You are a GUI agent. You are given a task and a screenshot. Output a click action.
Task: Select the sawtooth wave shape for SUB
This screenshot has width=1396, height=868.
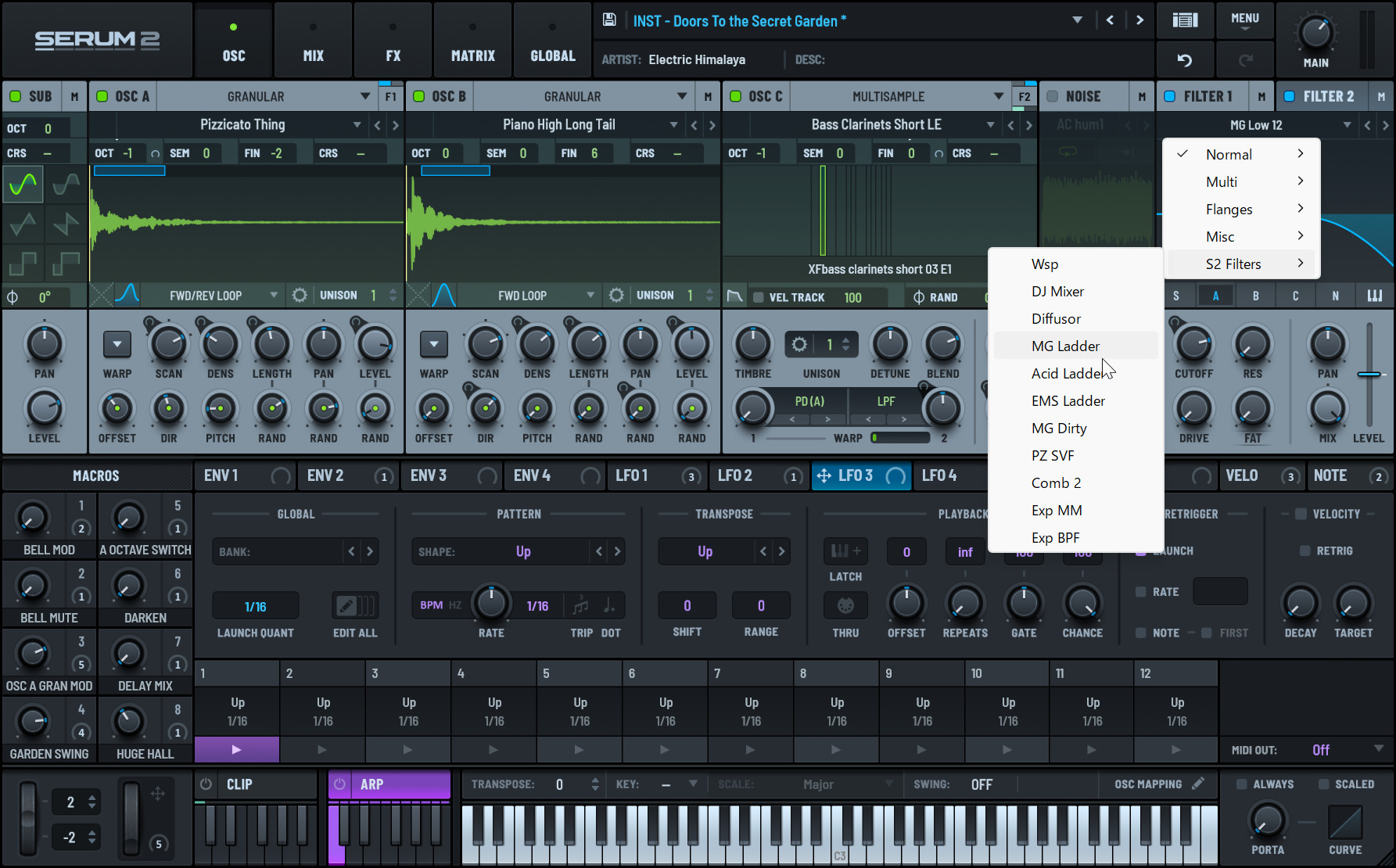66,225
